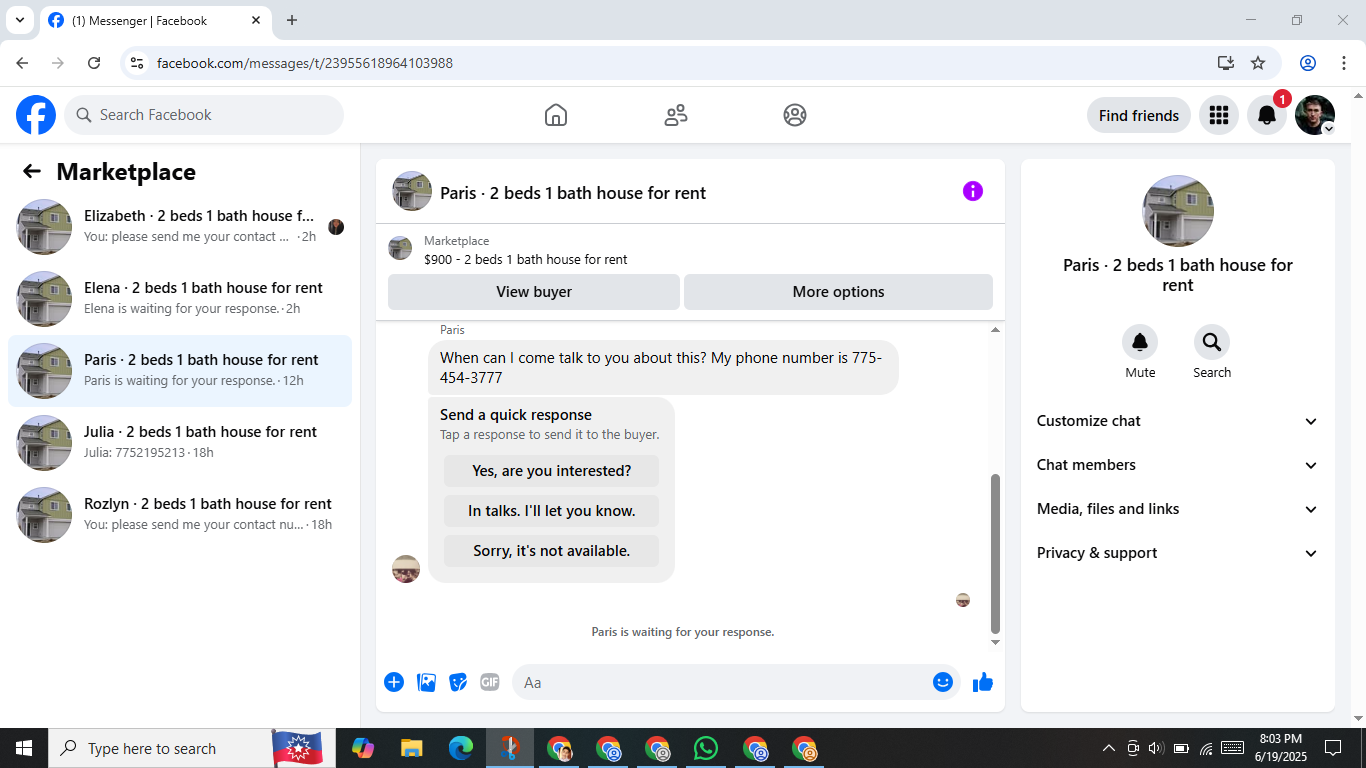Open the emoji picker
The height and width of the screenshot is (768, 1366).
point(943,682)
